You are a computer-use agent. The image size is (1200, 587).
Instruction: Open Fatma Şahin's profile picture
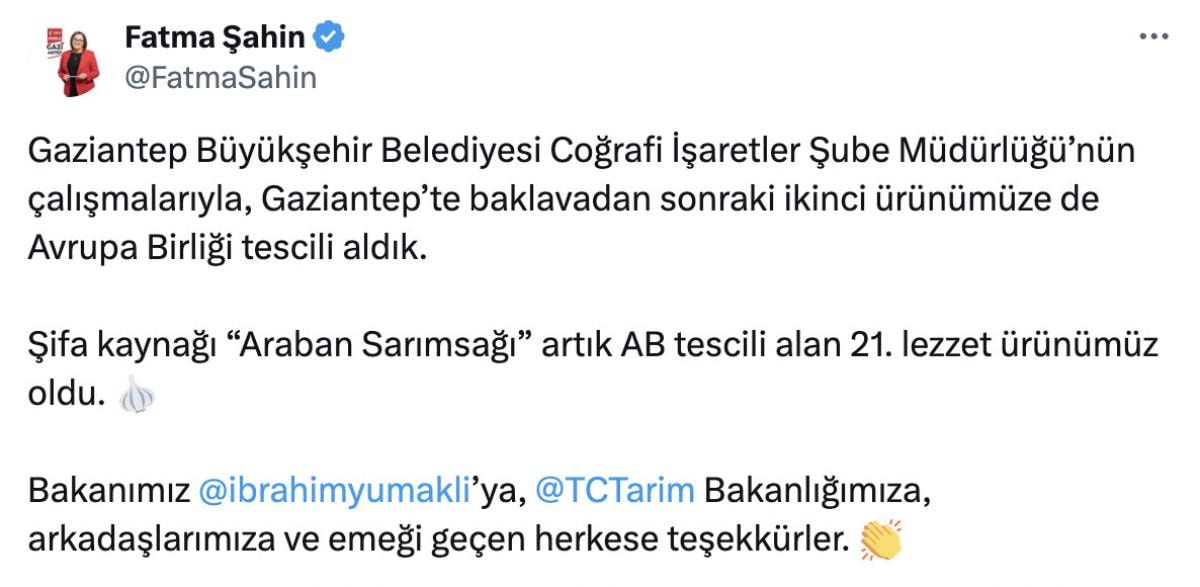click(x=77, y=58)
